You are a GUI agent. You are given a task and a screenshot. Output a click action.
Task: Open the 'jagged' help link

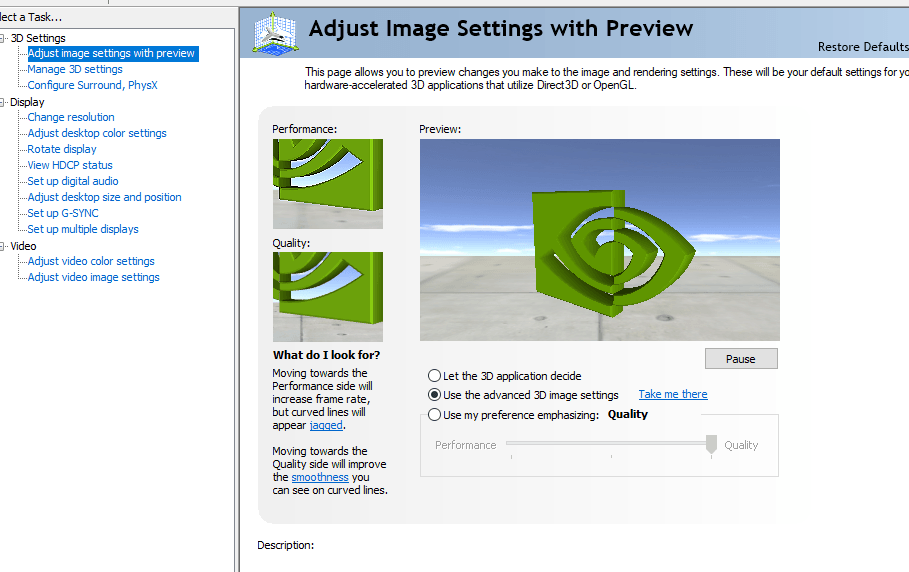pos(326,425)
